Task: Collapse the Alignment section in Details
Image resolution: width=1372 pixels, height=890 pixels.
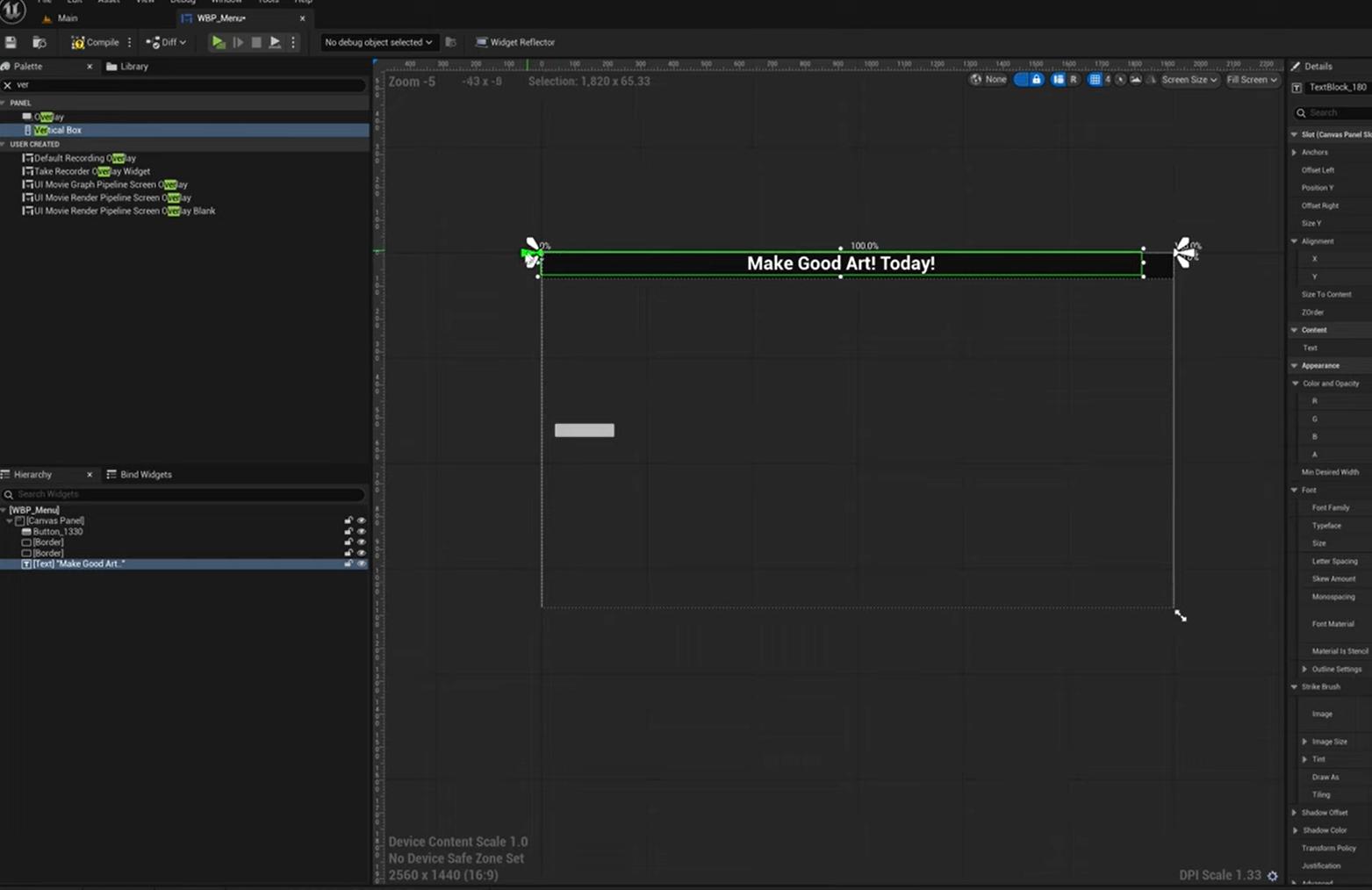Action: [x=1295, y=241]
